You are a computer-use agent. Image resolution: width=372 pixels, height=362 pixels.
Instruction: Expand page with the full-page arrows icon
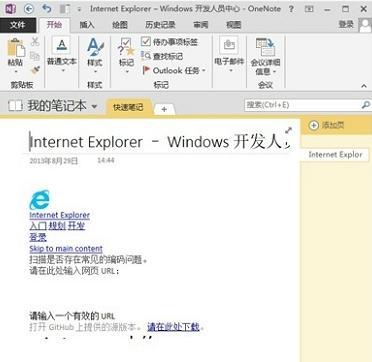288,130
